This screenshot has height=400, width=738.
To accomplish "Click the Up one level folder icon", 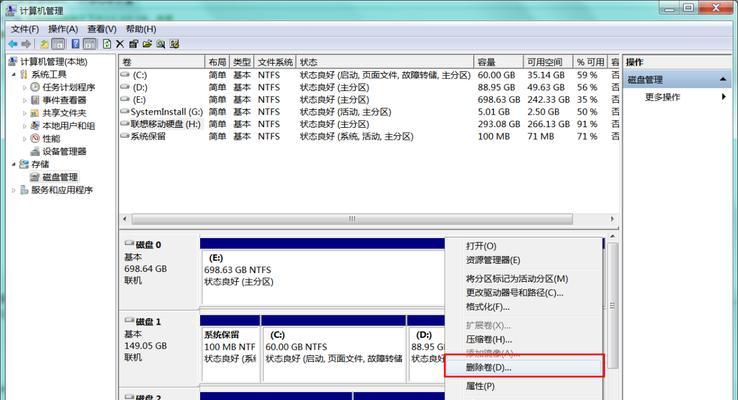I will (x=44, y=44).
